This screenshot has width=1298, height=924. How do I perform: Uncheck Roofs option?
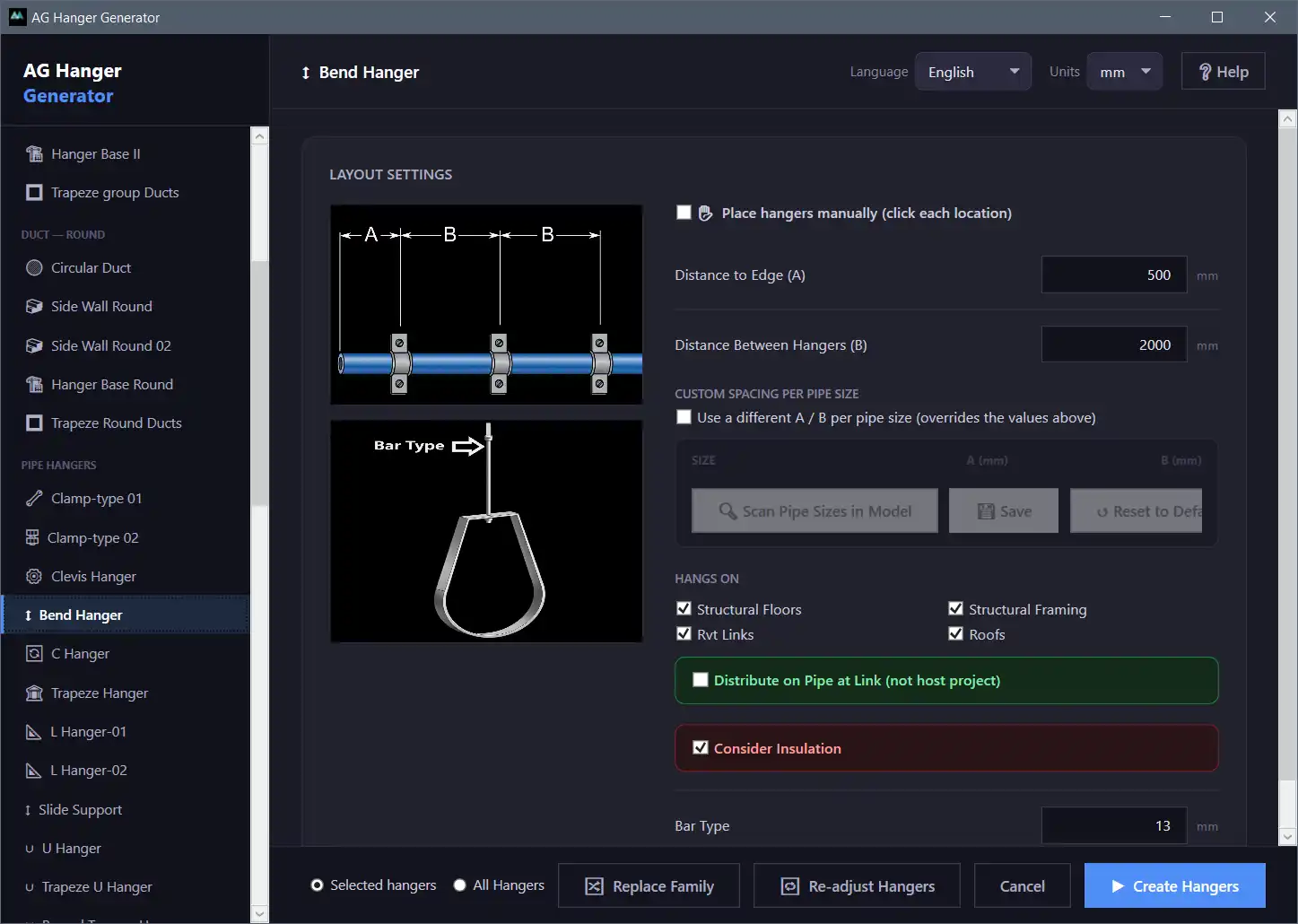pos(955,633)
